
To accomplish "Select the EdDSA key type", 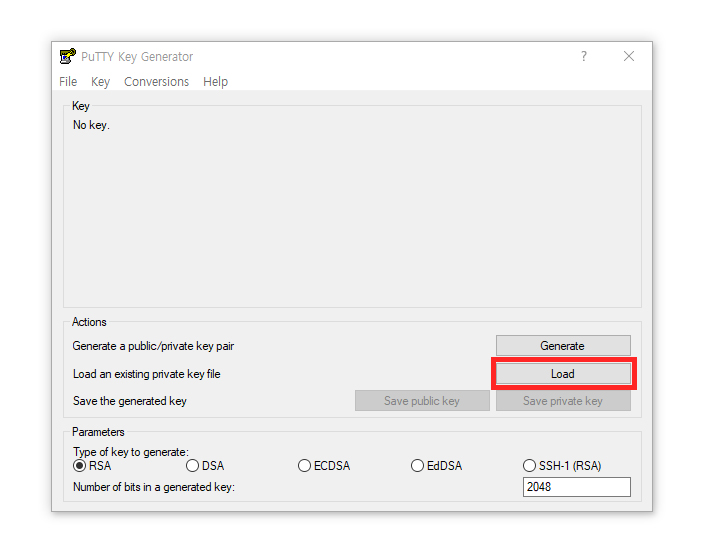I will tap(436, 466).
